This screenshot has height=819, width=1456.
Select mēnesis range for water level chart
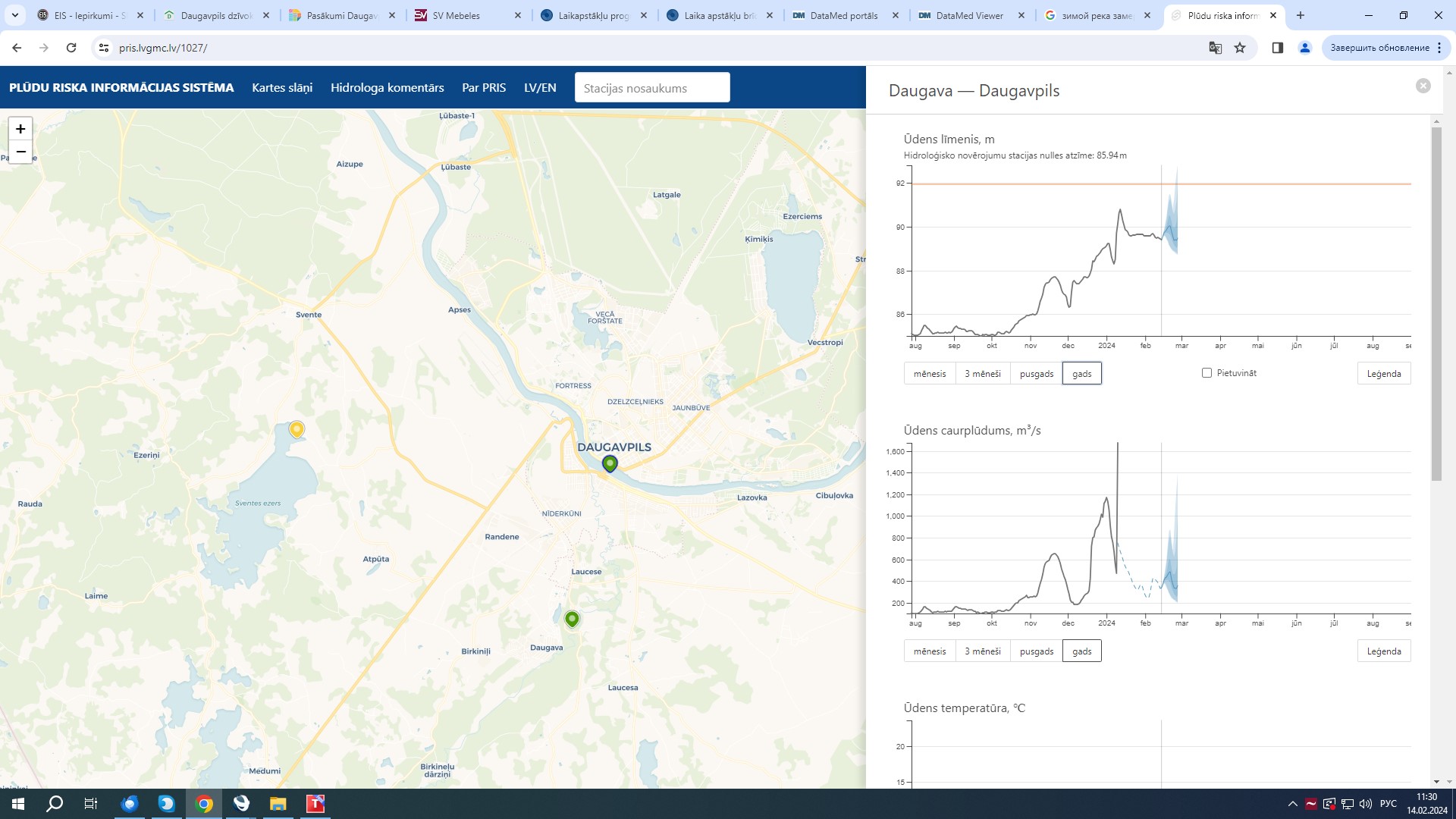(x=929, y=374)
